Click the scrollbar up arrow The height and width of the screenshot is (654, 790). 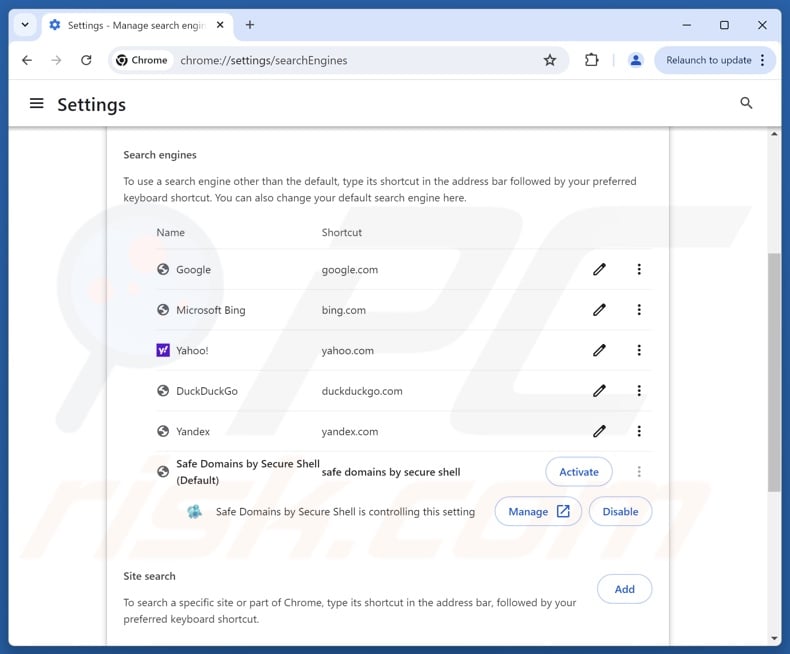click(x=774, y=134)
